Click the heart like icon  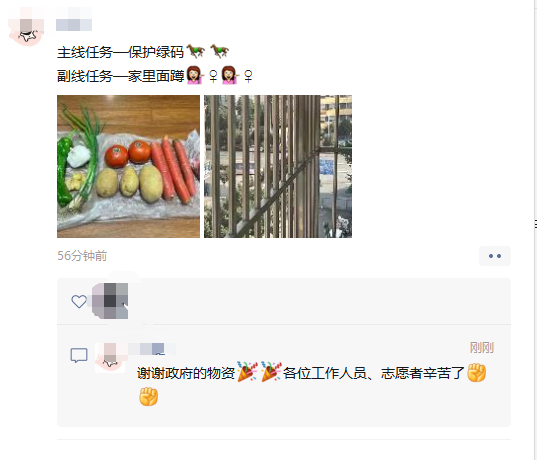(79, 301)
